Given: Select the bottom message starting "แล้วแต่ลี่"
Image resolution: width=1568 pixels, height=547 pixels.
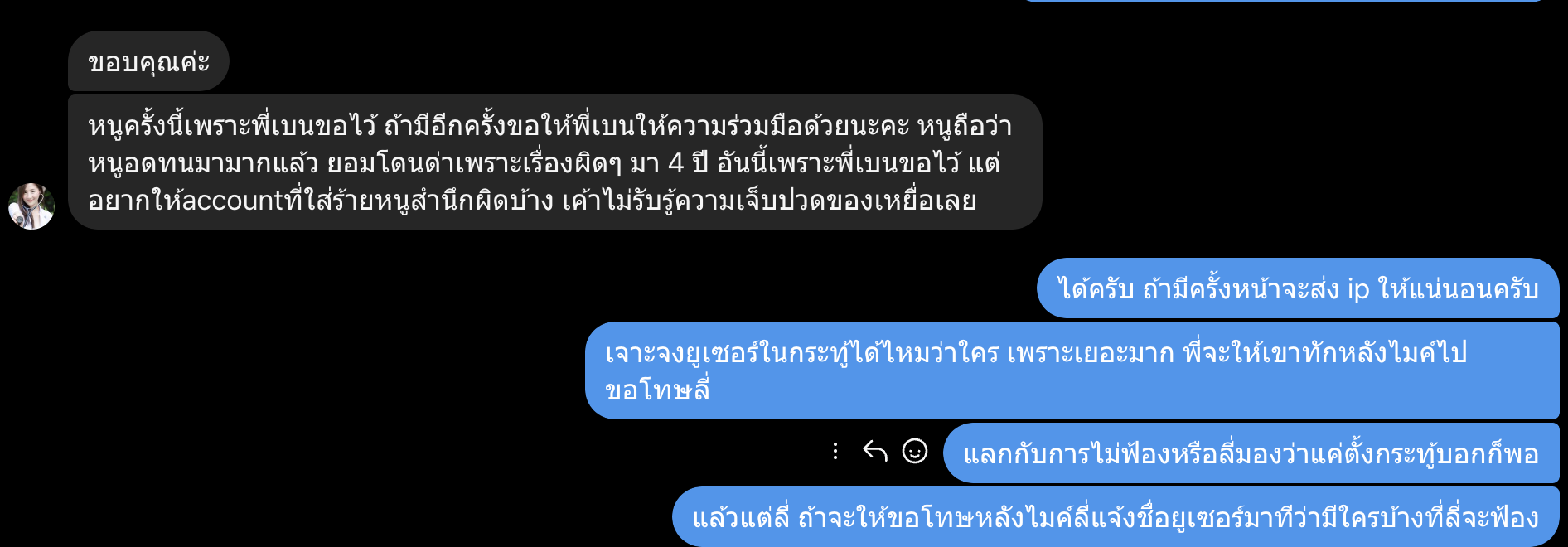Looking at the screenshot, I should point(1116,517).
